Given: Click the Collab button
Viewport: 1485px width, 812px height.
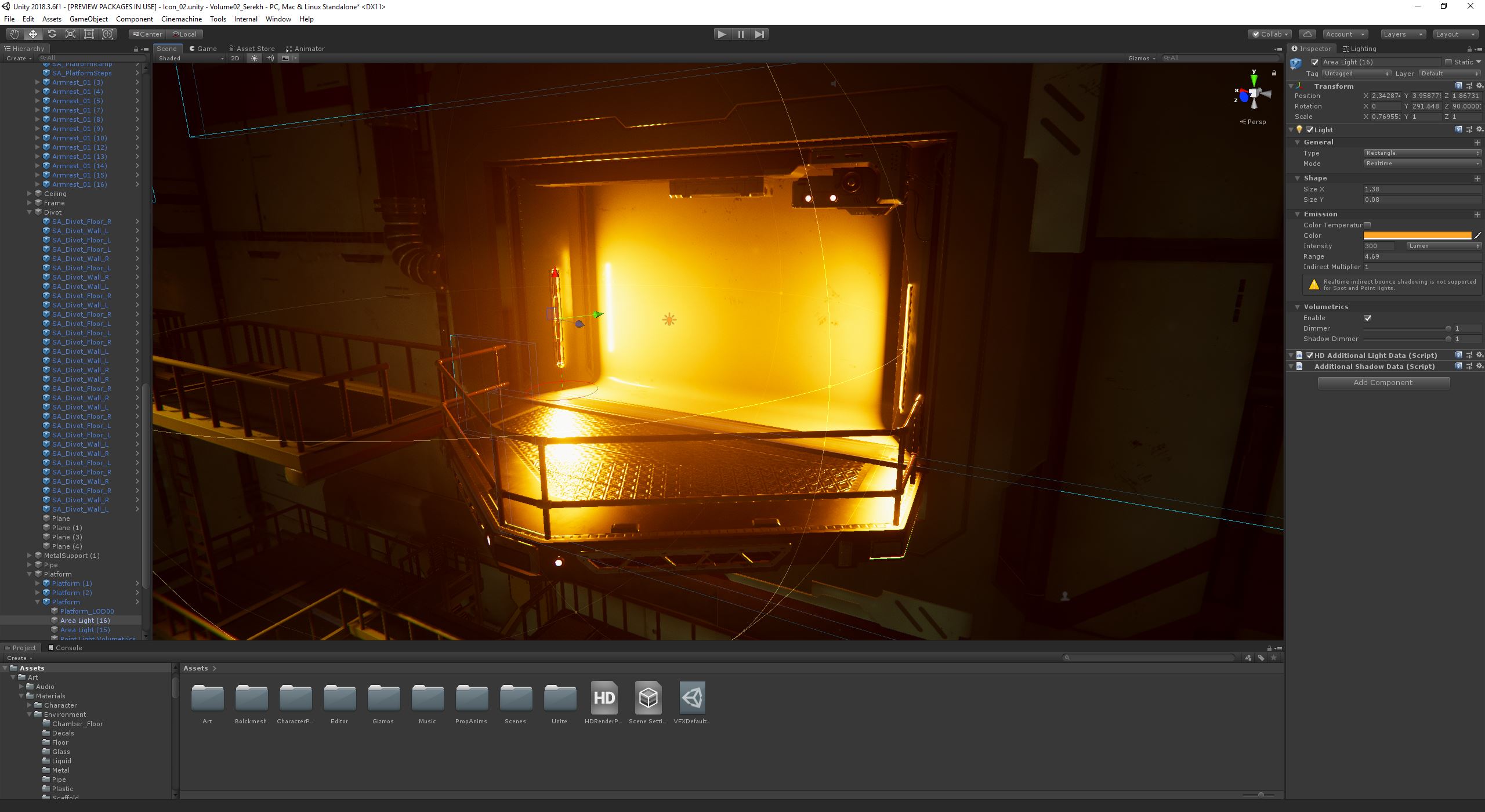Looking at the screenshot, I should pos(1270,34).
